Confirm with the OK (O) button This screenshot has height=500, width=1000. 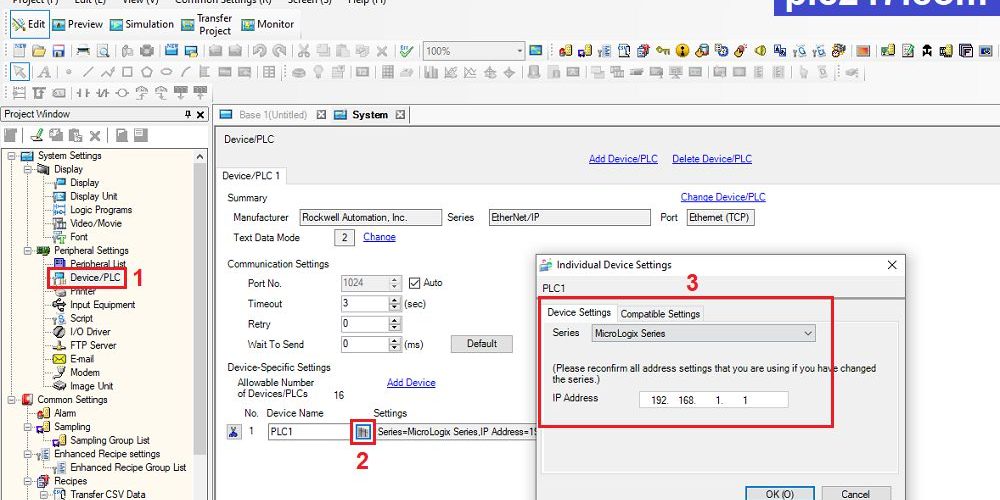(779, 494)
